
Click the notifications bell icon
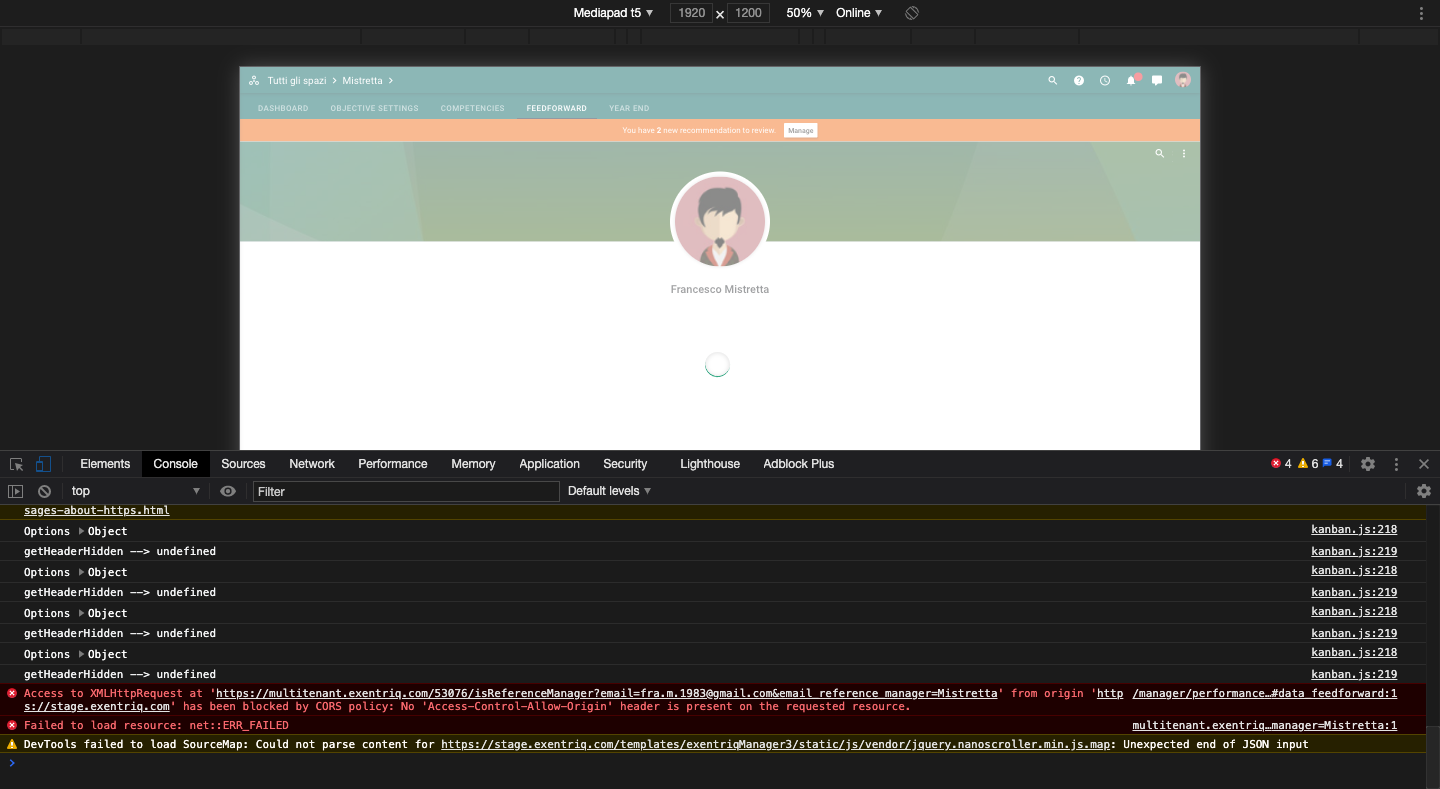pos(1131,81)
